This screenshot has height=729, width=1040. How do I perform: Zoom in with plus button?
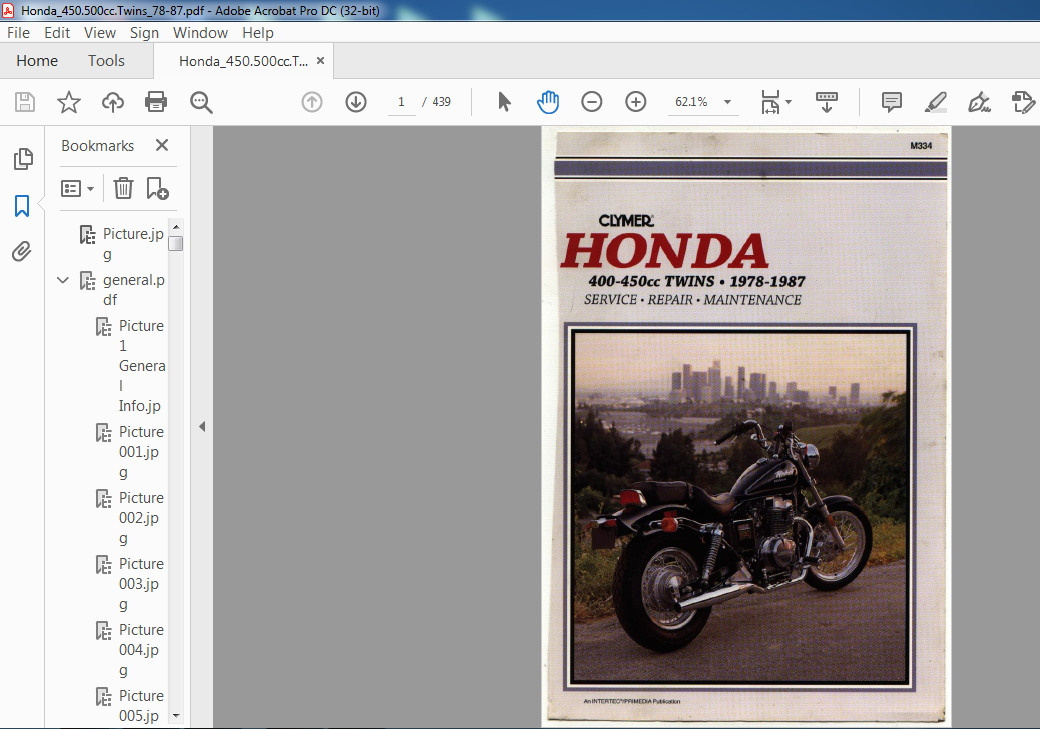point(635,102)
